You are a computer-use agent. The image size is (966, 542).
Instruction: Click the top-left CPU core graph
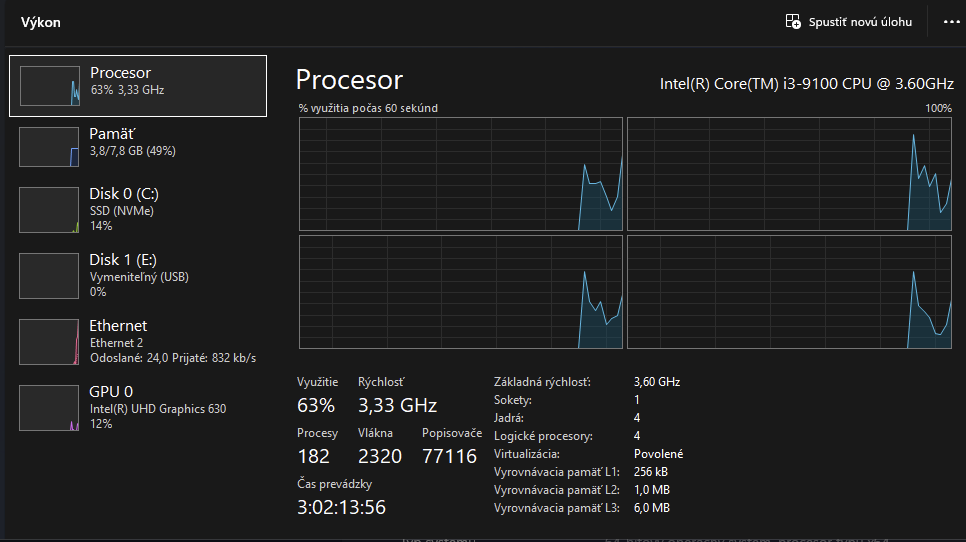[x=461, y=174]
